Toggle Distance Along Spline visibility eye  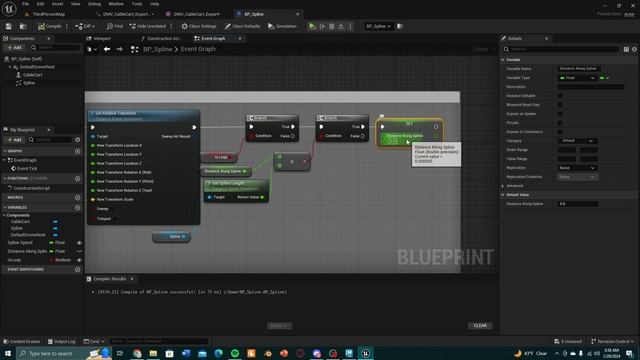click(x=79, y=251)
